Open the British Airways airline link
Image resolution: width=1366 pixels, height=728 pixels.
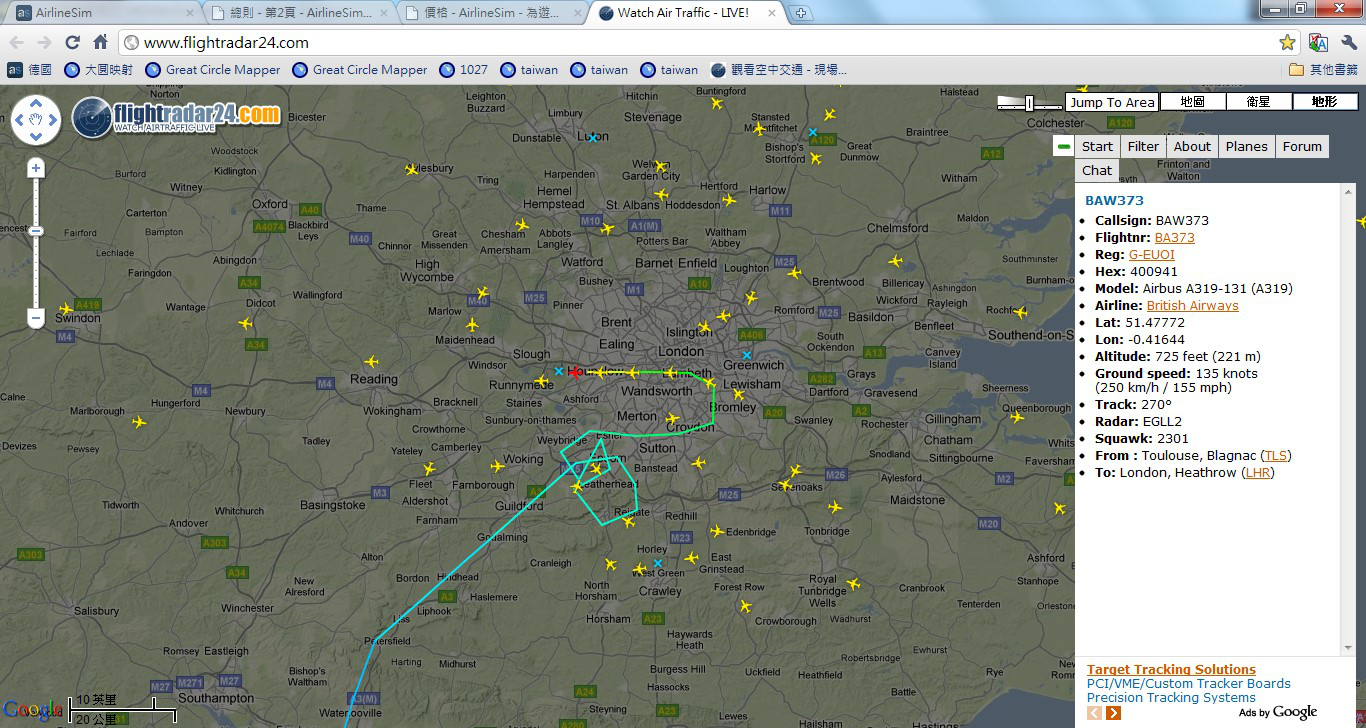[x=1192, y=305]
